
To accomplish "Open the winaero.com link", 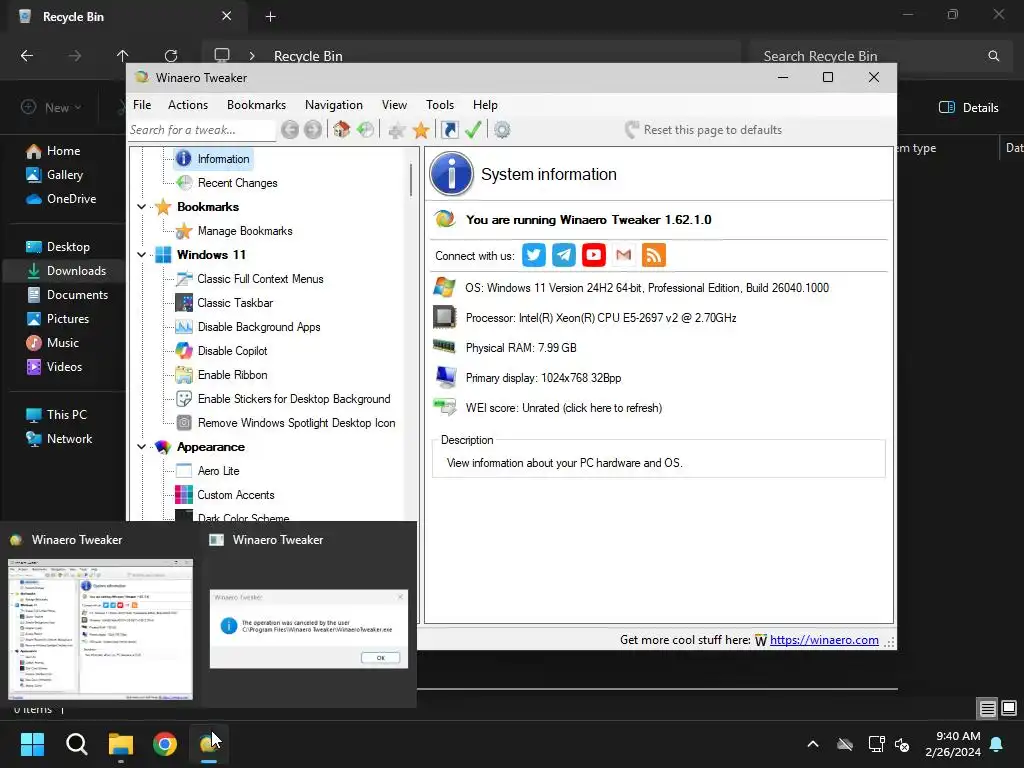I will point(824,640).
